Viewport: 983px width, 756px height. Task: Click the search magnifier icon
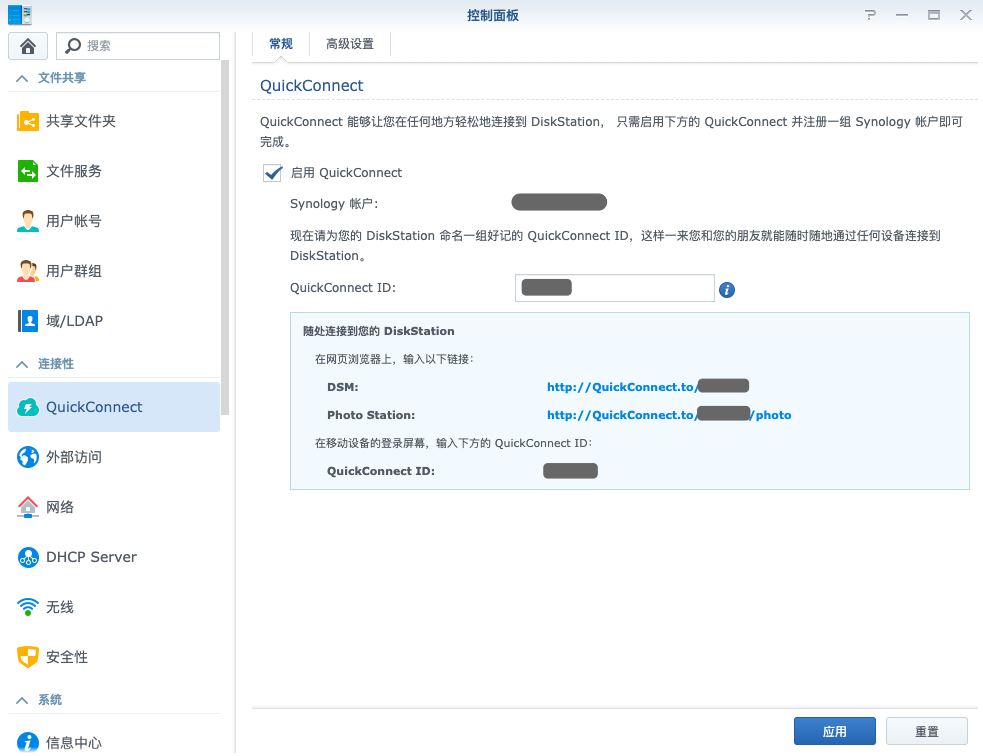pos(73,45)
